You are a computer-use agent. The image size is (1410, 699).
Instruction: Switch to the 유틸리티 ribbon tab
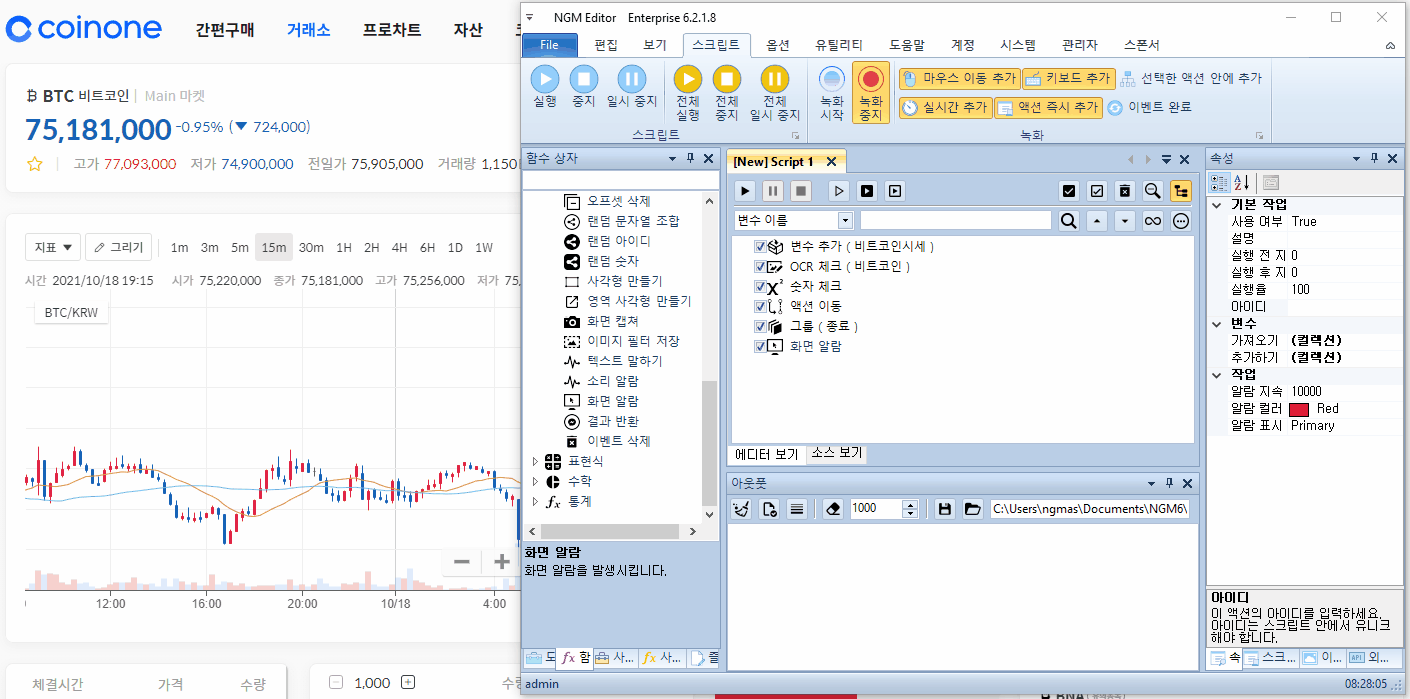[x=839, y=45]
